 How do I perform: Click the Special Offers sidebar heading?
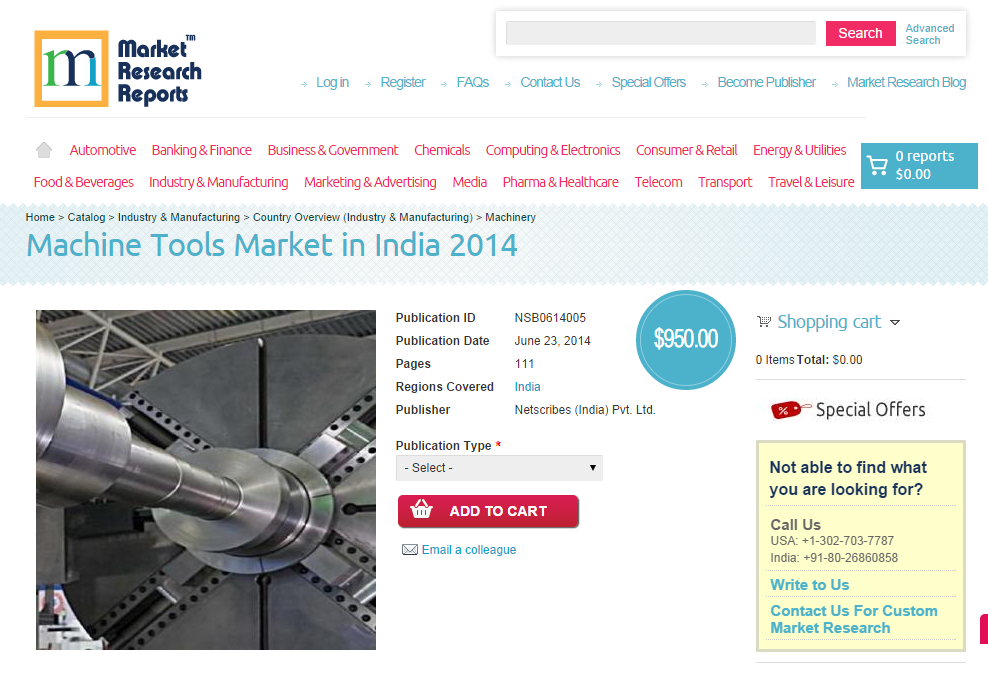click(870, 410)
